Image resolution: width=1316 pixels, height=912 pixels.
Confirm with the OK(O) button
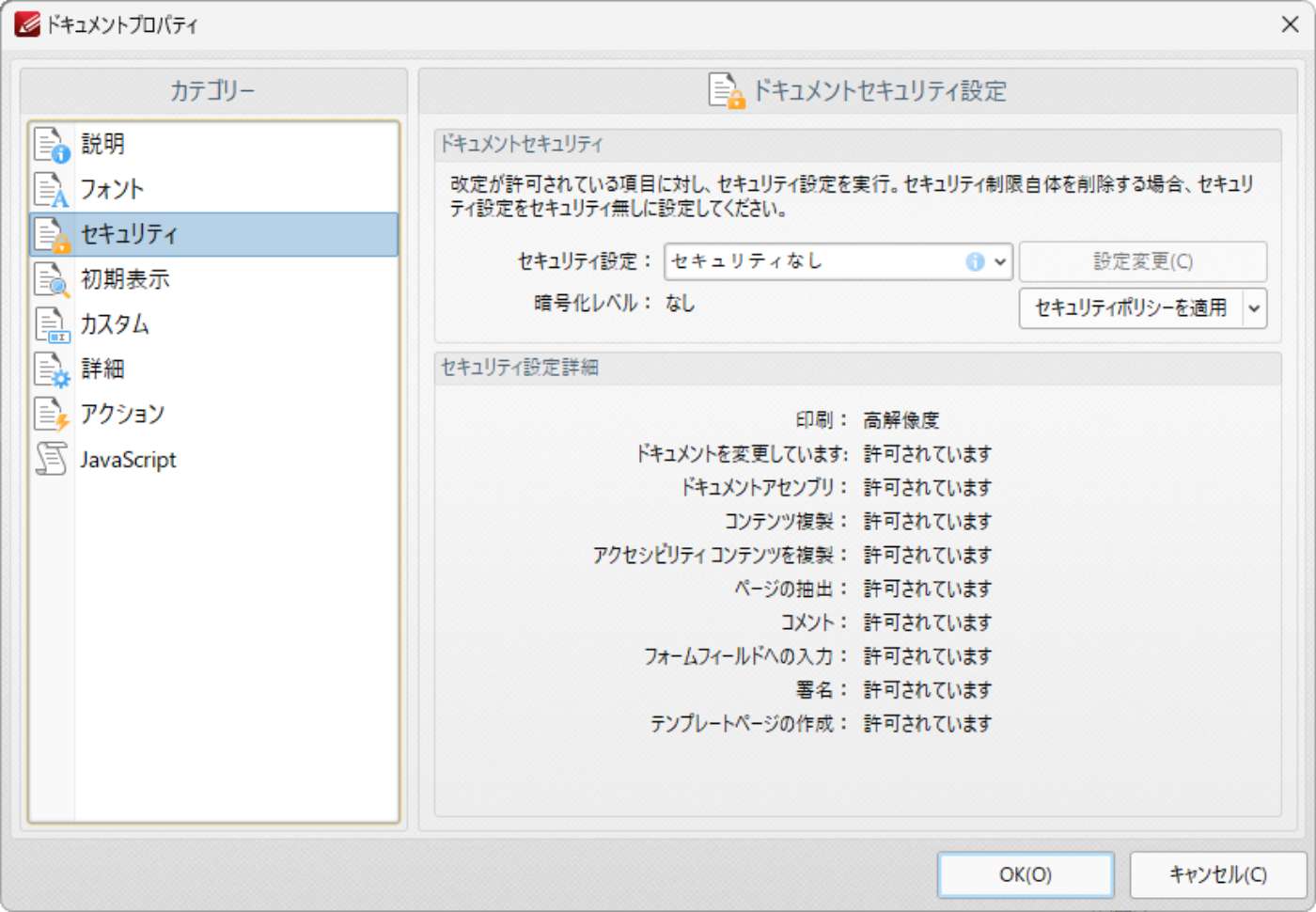coord(1026,874)
